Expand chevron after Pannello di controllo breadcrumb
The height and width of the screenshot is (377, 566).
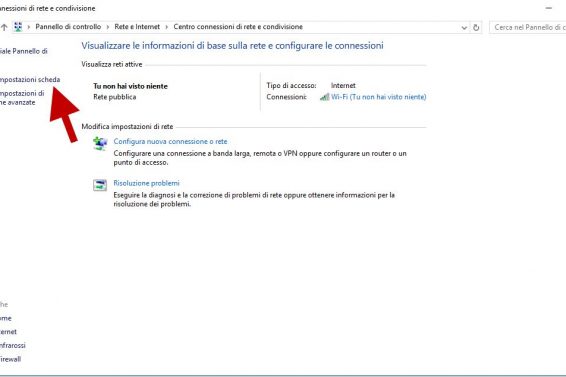coord(108,27)
